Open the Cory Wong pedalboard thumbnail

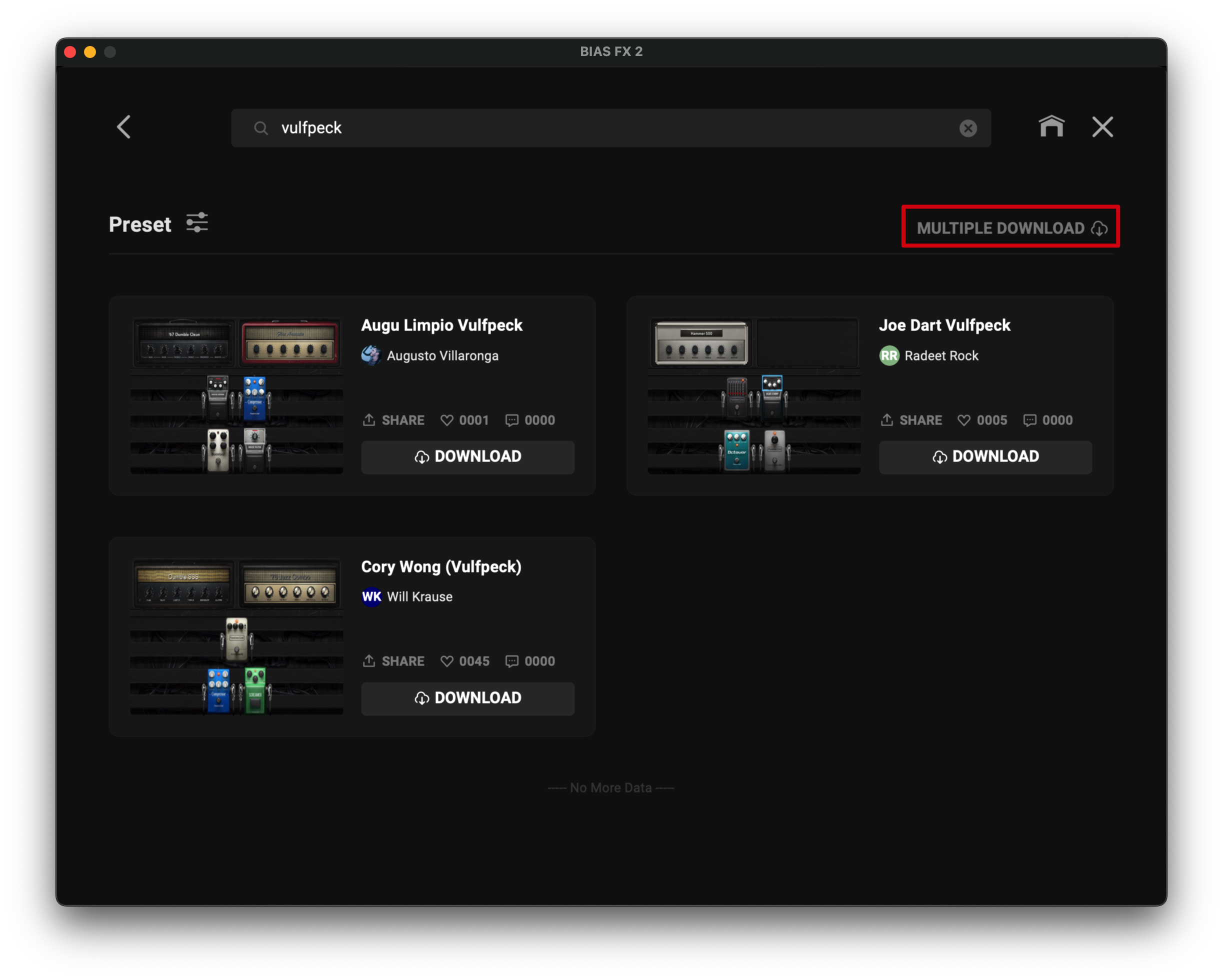tap(236, 636)
